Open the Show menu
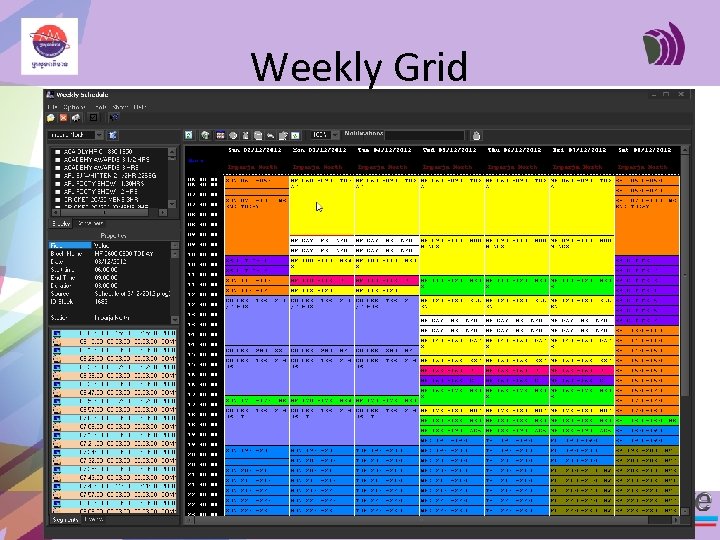 pos(120,107)
